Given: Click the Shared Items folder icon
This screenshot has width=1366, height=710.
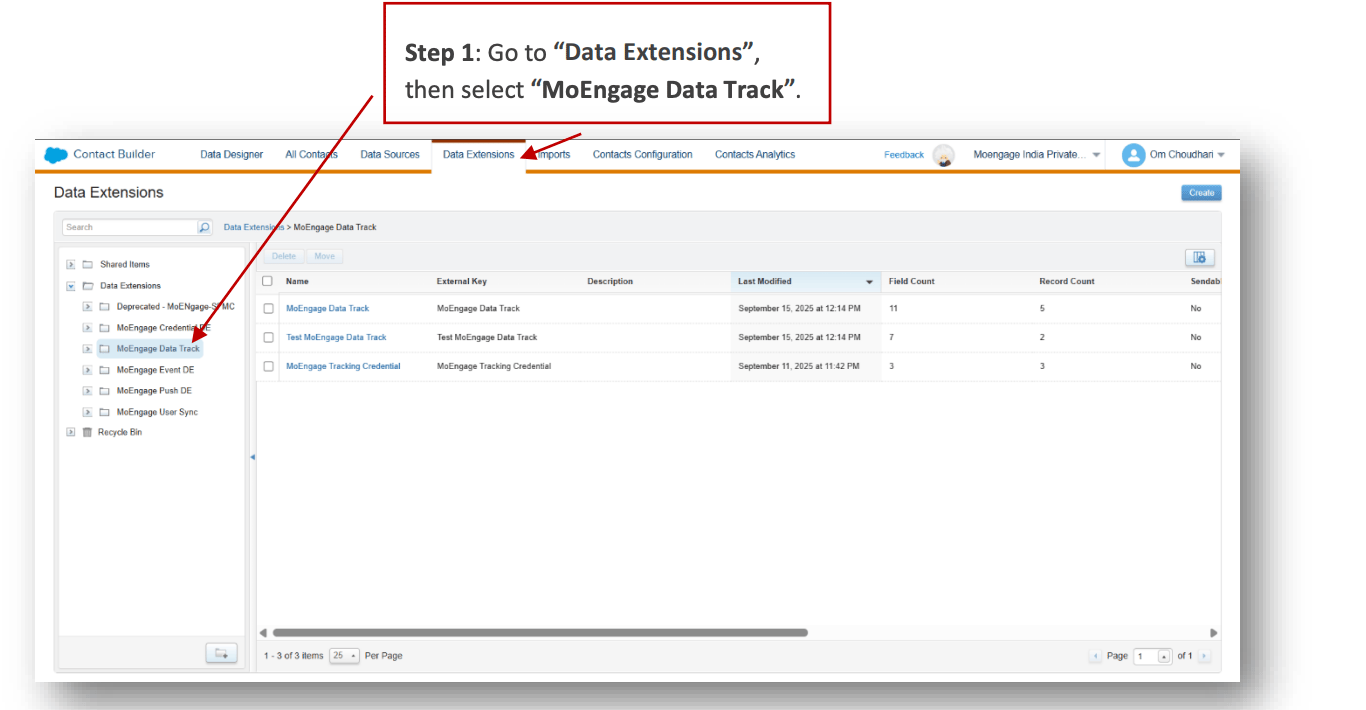Looking at the screenshot, I should 87,265.
